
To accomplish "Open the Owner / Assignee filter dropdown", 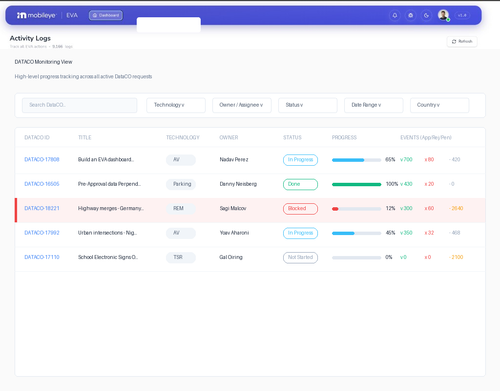I will point(242,105).
